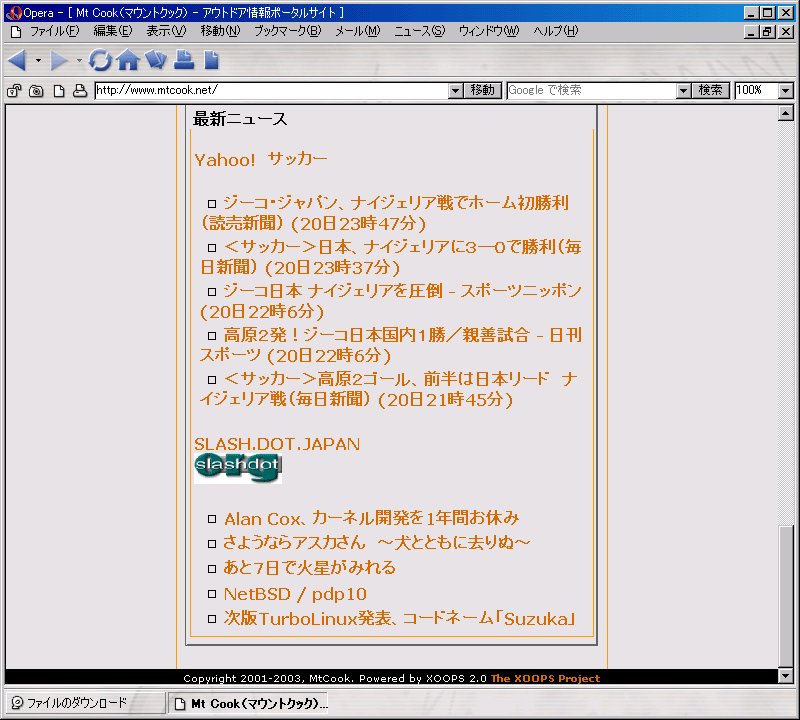This screenshot has width=800, height=720.
Task: Open The XOOPS Project footer link
Action: 545,678
